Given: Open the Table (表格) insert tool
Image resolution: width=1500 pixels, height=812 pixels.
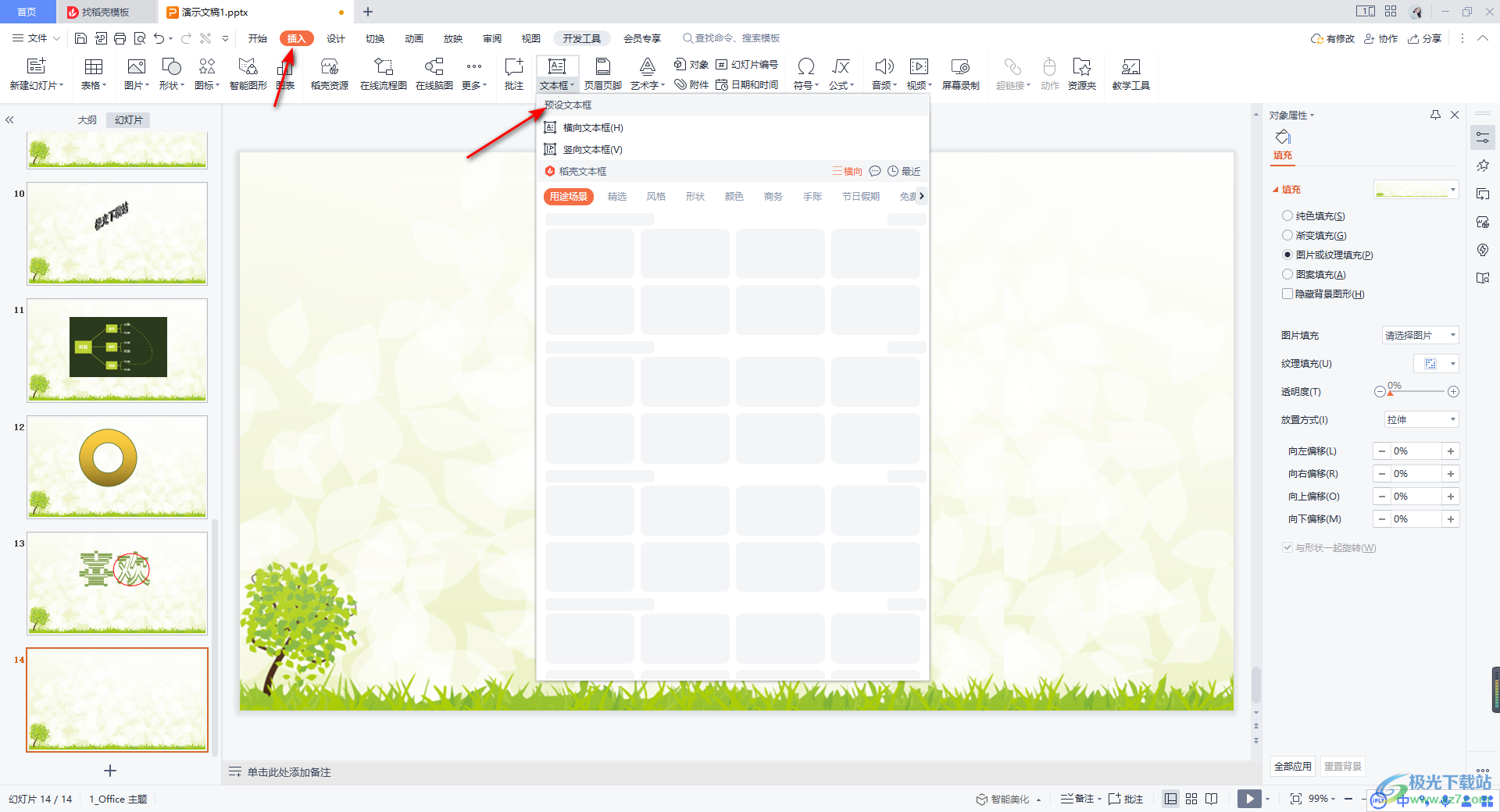Looking at the screenshot, I should (x=94, y=74).
